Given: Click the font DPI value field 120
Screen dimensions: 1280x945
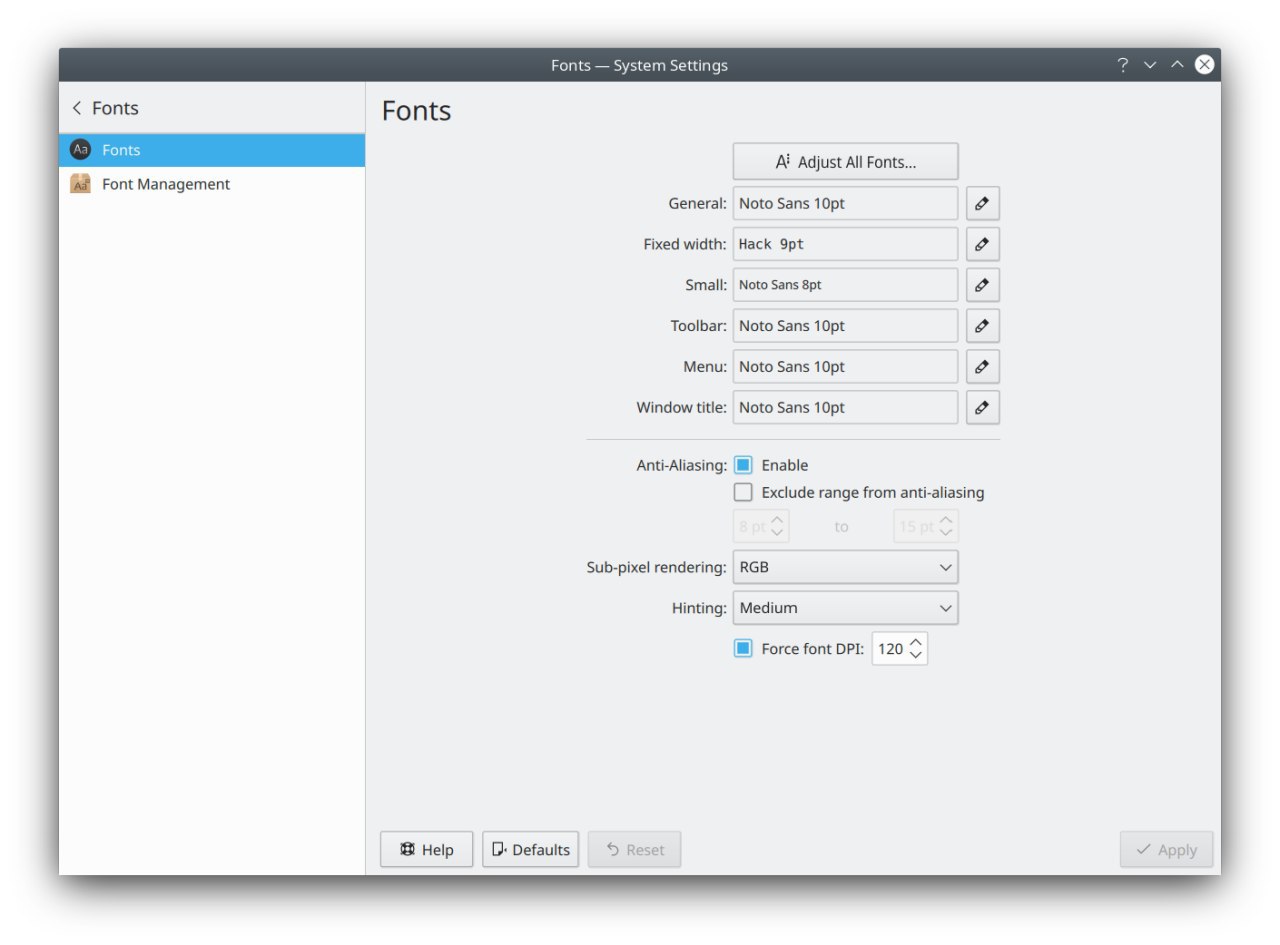Looking at the screenshot, I should point(890,649).
